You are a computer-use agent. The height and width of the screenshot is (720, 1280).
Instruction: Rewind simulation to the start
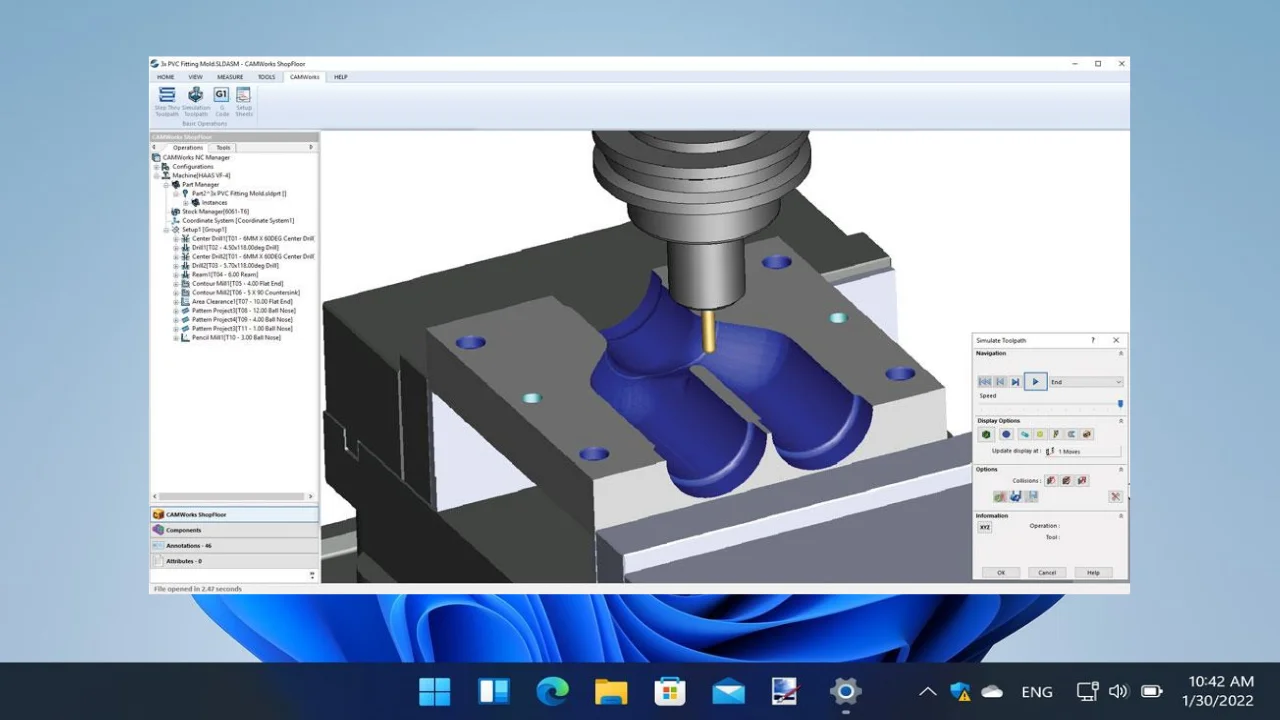tap(985, 382)
